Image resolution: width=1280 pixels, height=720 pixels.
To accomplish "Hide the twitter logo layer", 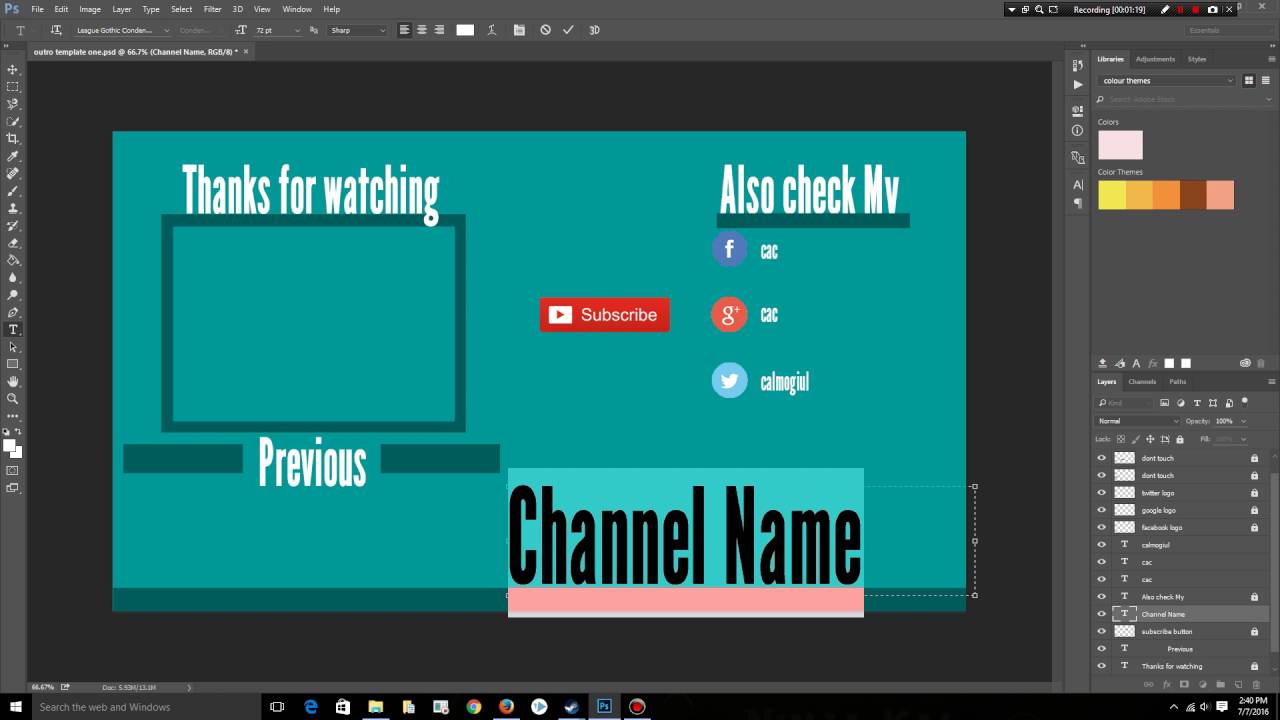I will [x=1102, y=493].
